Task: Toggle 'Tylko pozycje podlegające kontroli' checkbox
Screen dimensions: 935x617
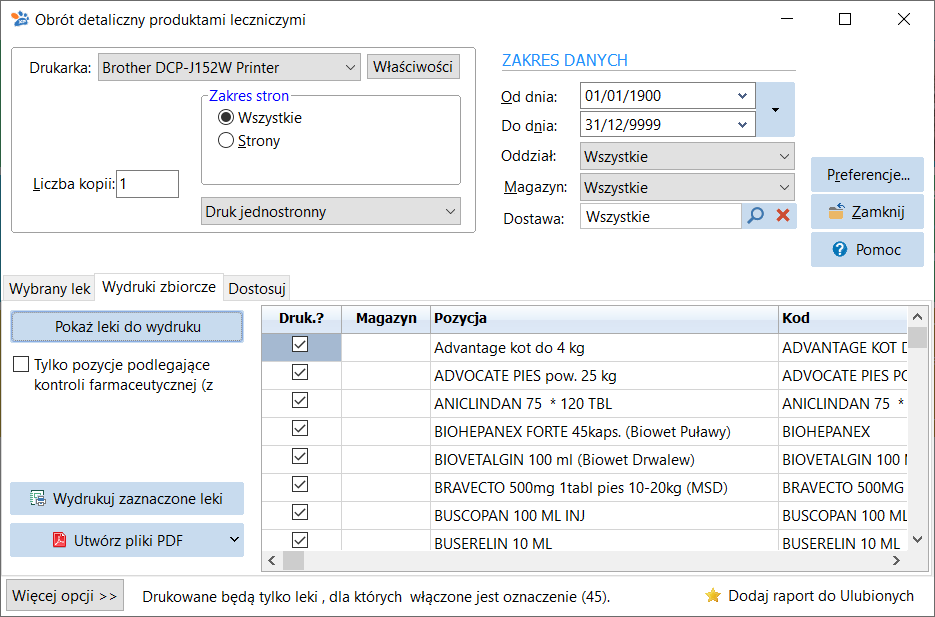Action: [x=21, y=364]
